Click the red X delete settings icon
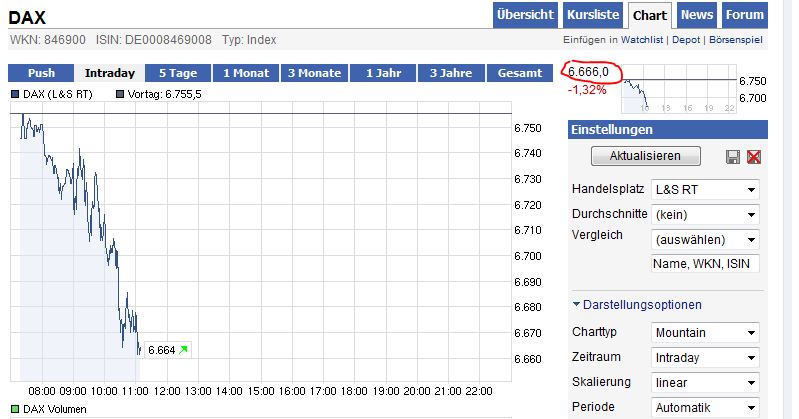This screenshot has height=419, width=799. 754,157
